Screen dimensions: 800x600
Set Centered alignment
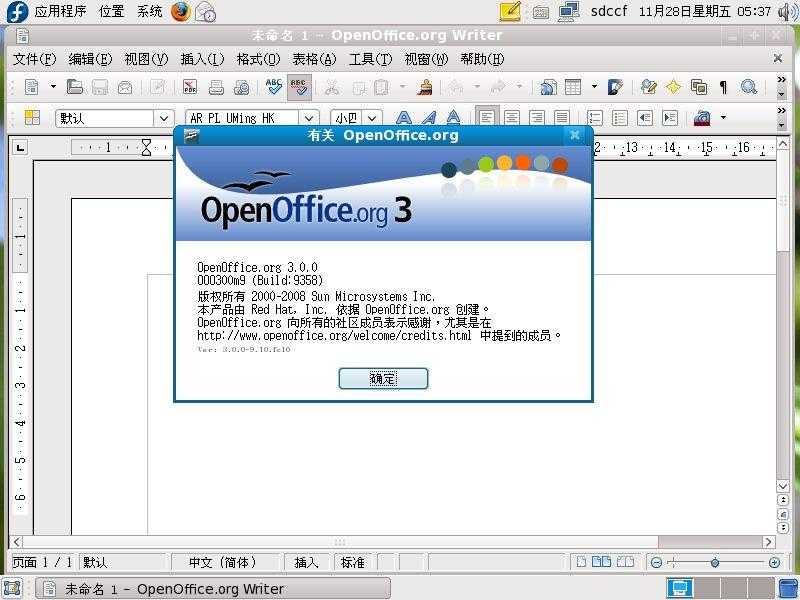(x=512, y=118)
